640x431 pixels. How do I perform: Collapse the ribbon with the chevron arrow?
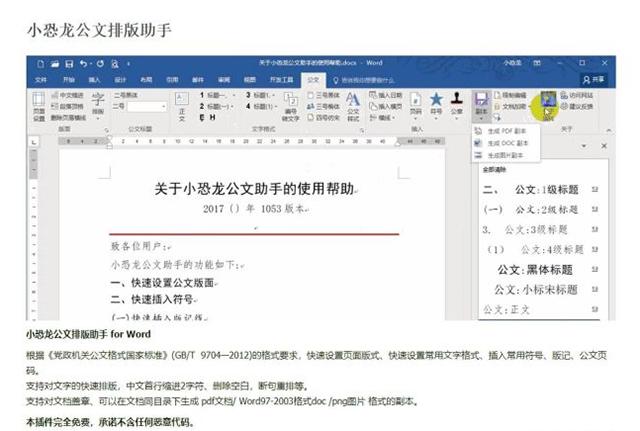click(x=609, y=130)
